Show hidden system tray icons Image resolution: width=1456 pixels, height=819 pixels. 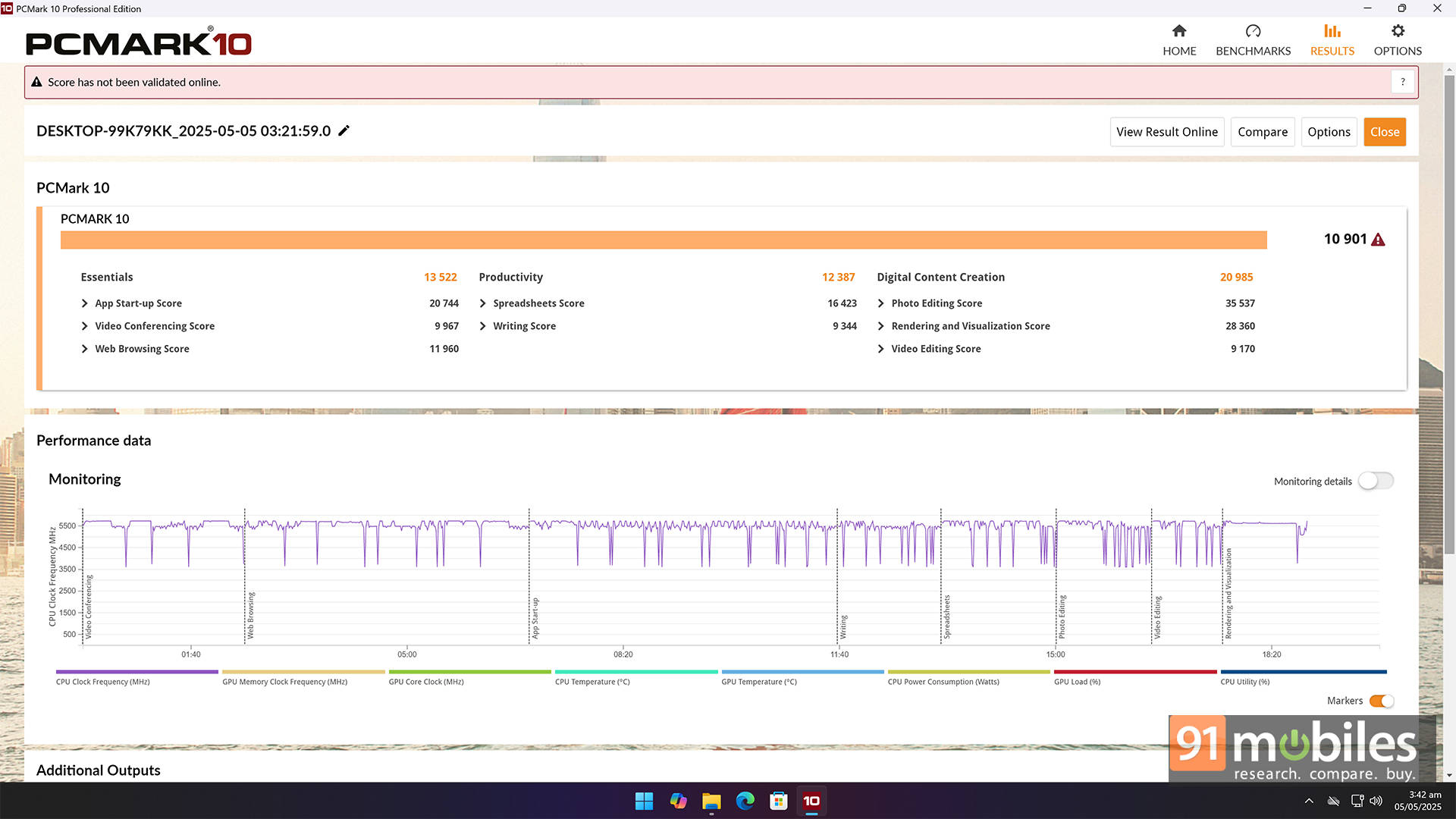(x=1309, y=801)
